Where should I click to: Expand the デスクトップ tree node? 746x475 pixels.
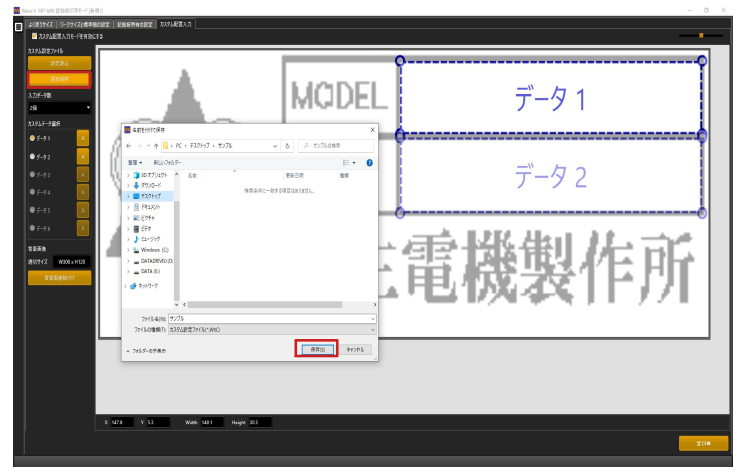(x=128, y=196)
